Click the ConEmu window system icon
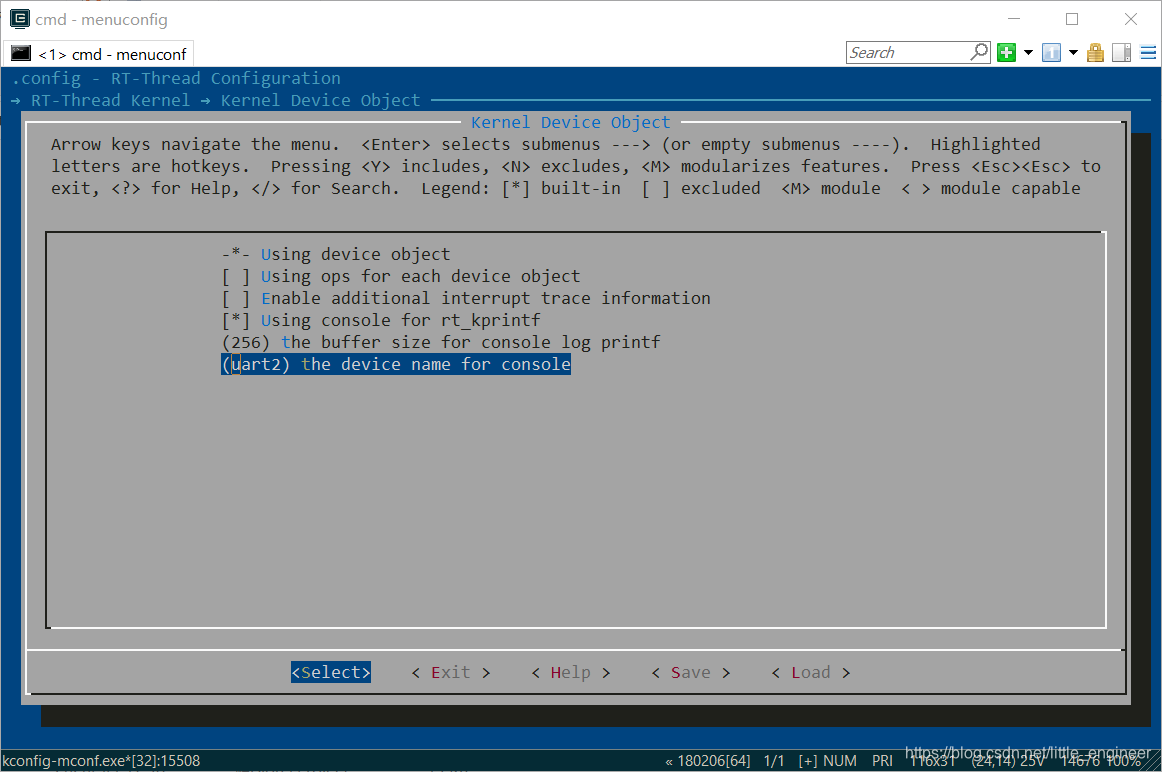This screenshot has height=772, width=1162. tap(19, 19)
